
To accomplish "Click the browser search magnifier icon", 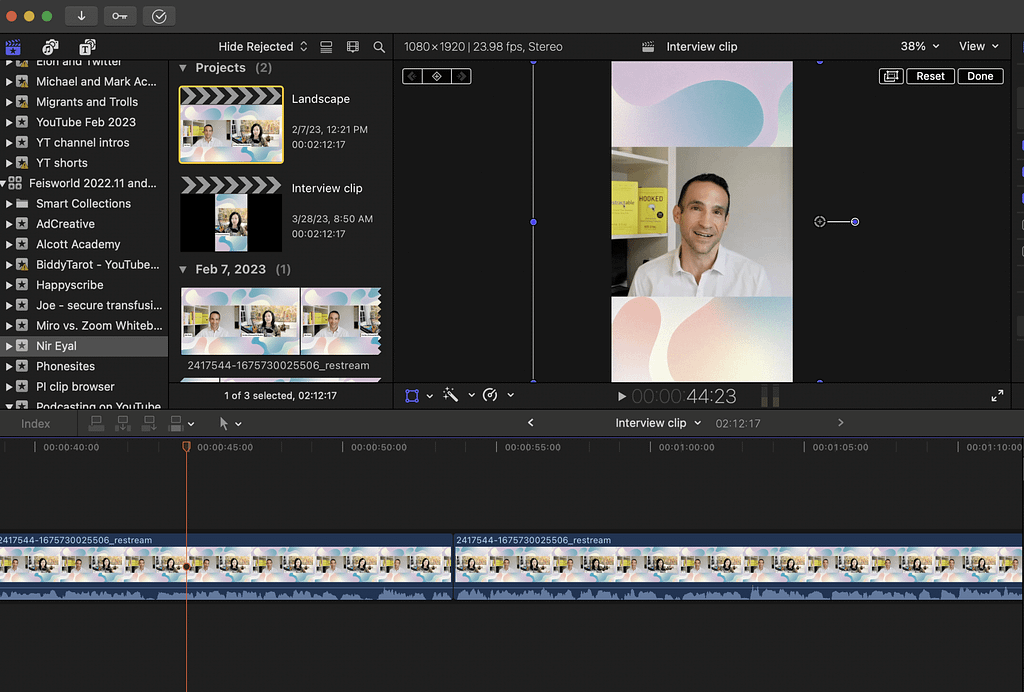I will [x=379, y=47].
